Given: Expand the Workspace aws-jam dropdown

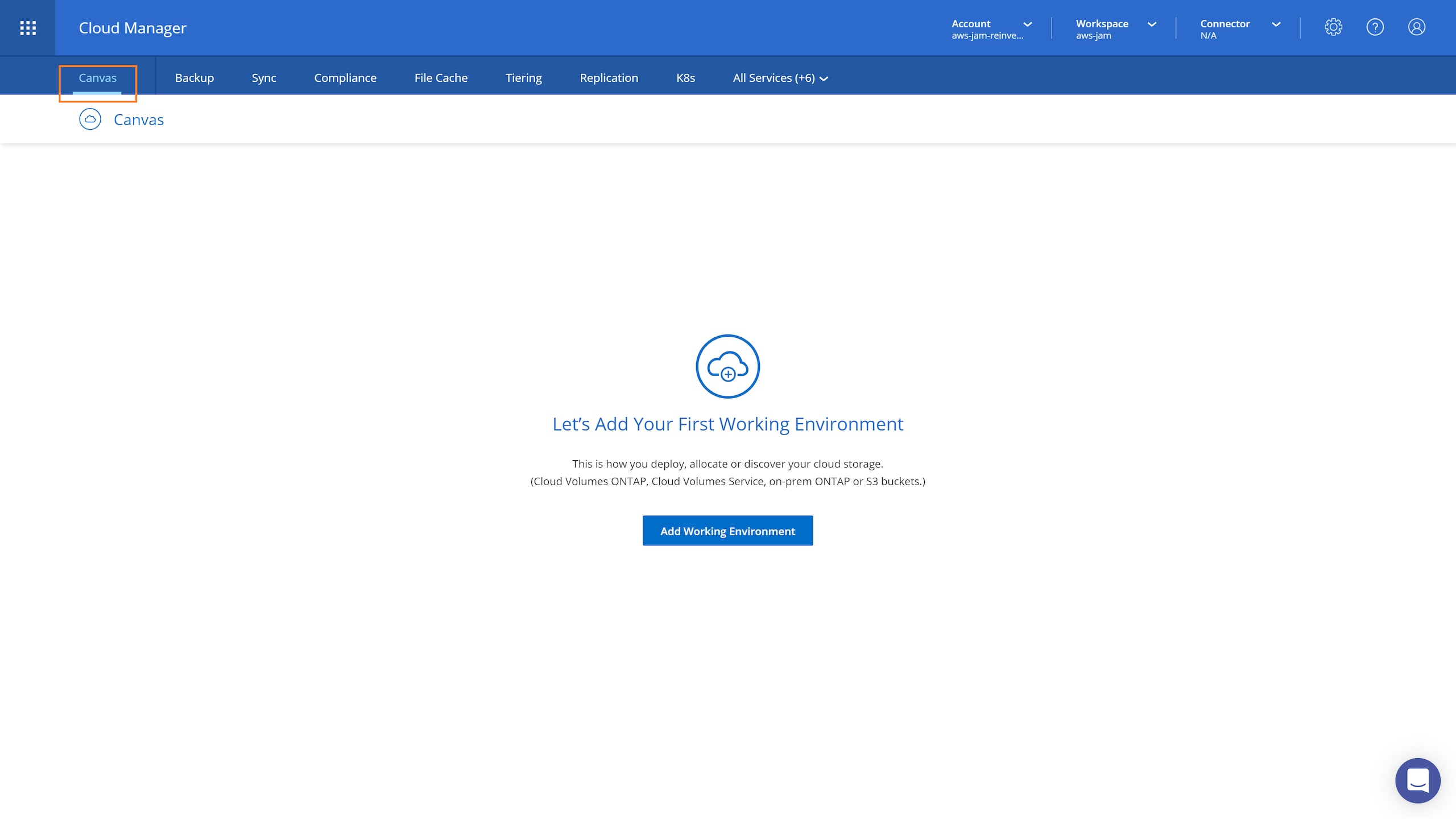Looking at the screenshot, I should (1115, 28).
